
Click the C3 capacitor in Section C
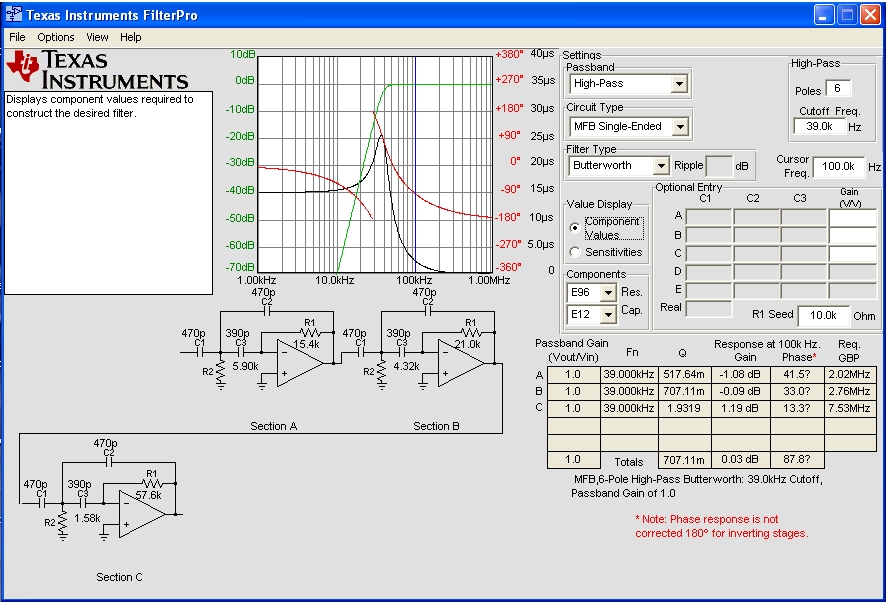click(x=83, y=502)
